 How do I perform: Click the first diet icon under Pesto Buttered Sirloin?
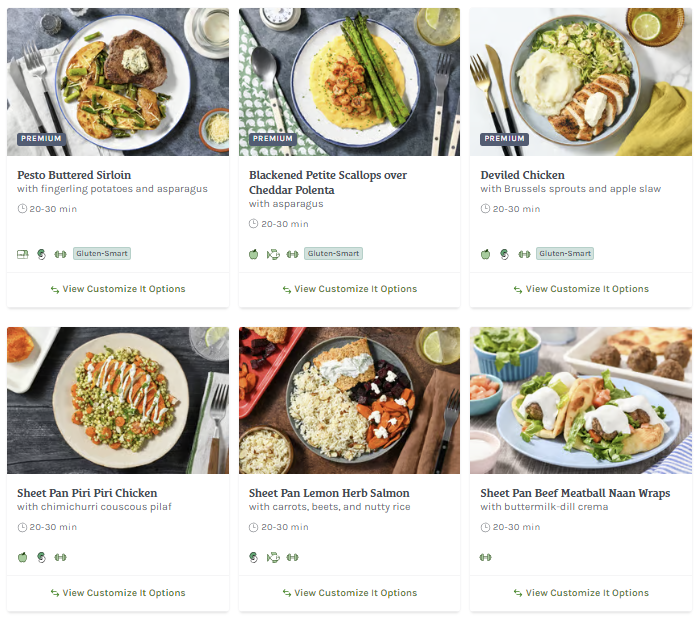point(22,254)
